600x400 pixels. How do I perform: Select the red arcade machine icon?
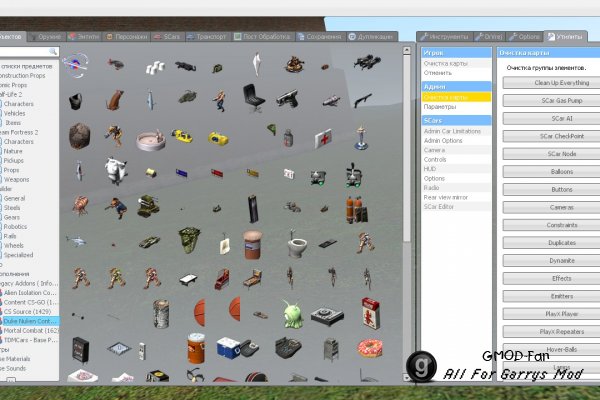point(222,279)
